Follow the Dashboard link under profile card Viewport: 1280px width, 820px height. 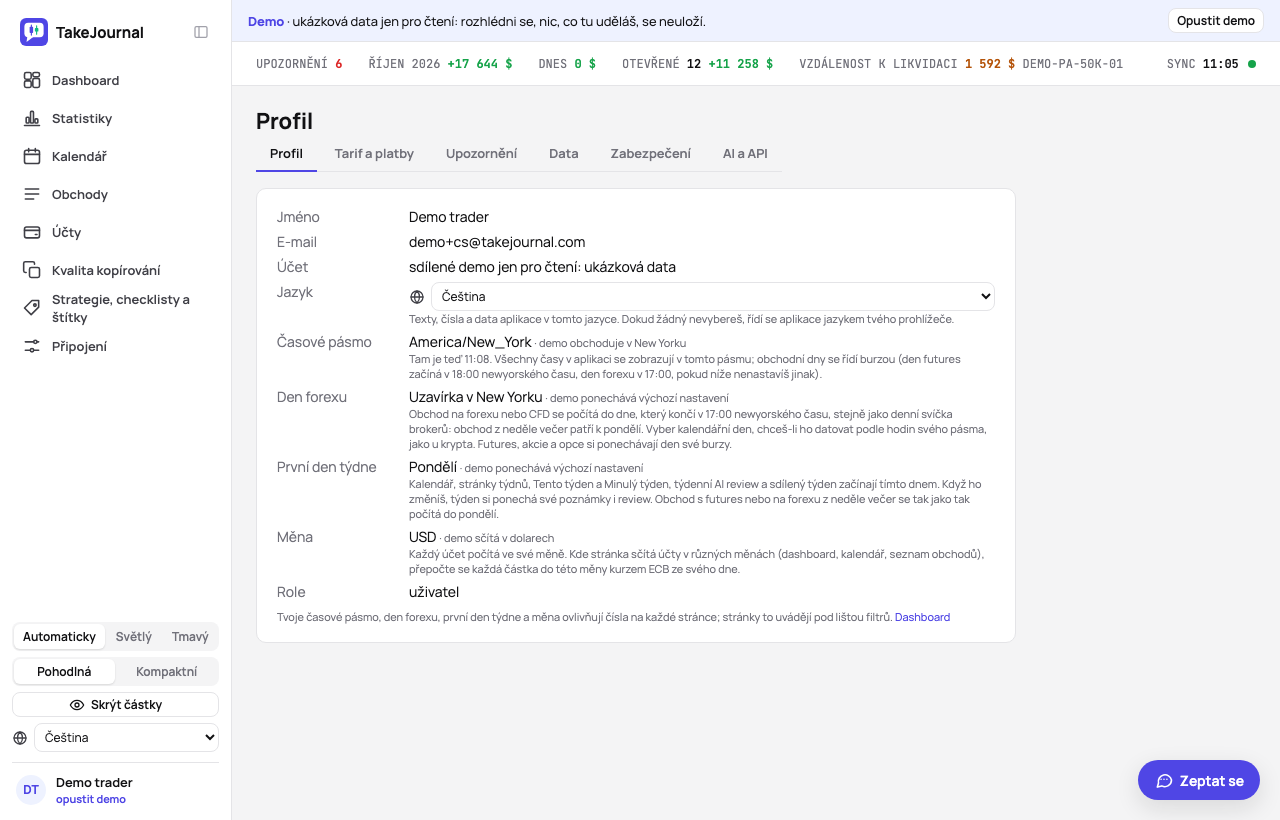[922, 617]
